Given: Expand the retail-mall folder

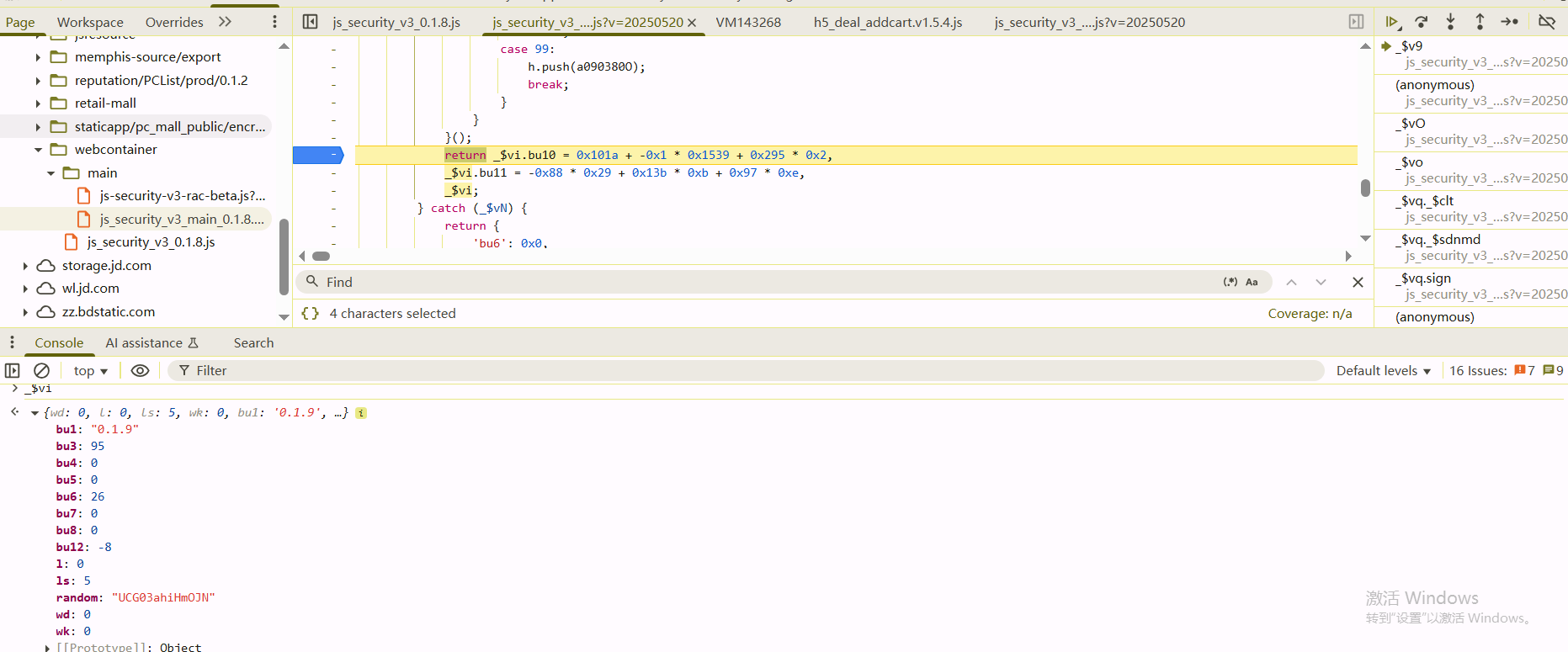Looking at the screenshot, I should click(x=38, y=103).
